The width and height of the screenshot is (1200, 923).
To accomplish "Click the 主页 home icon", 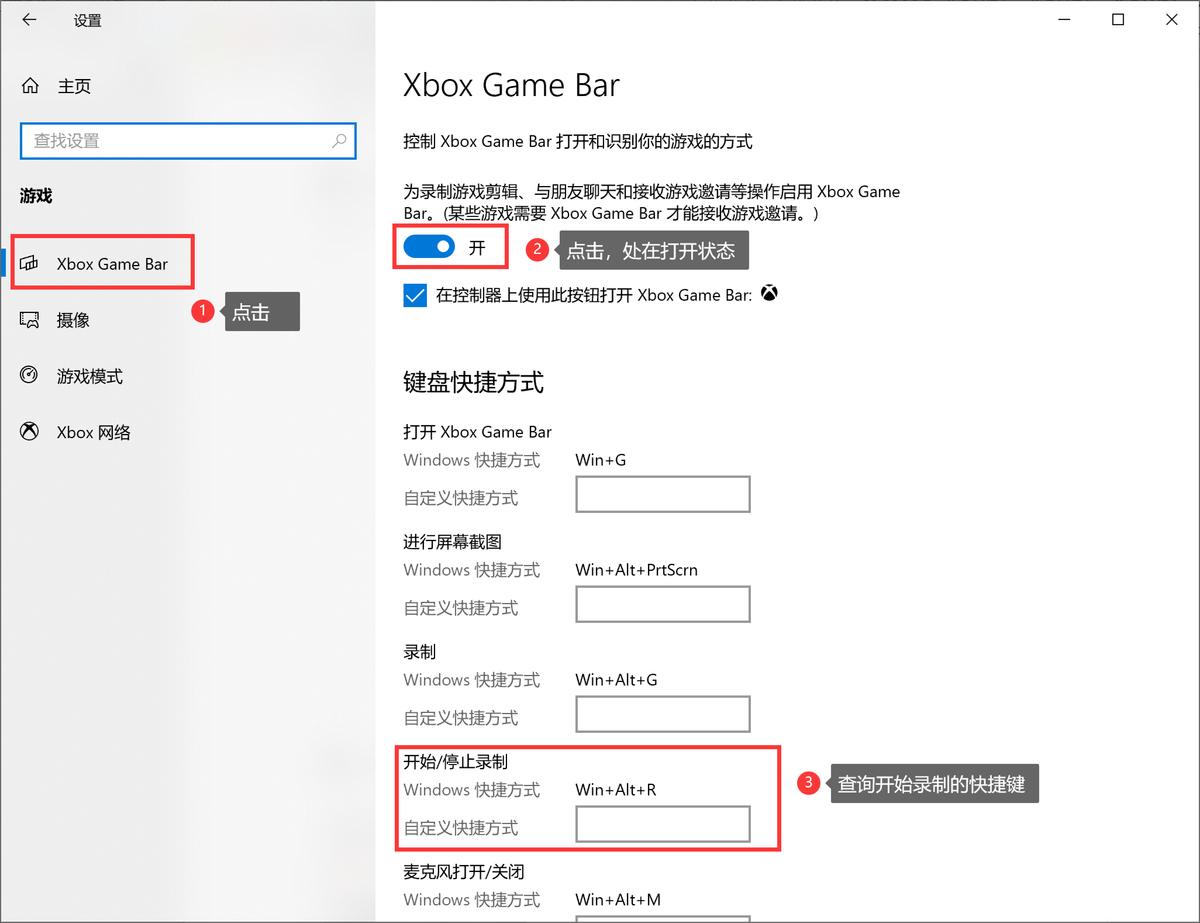I will (x=30, y=85).
